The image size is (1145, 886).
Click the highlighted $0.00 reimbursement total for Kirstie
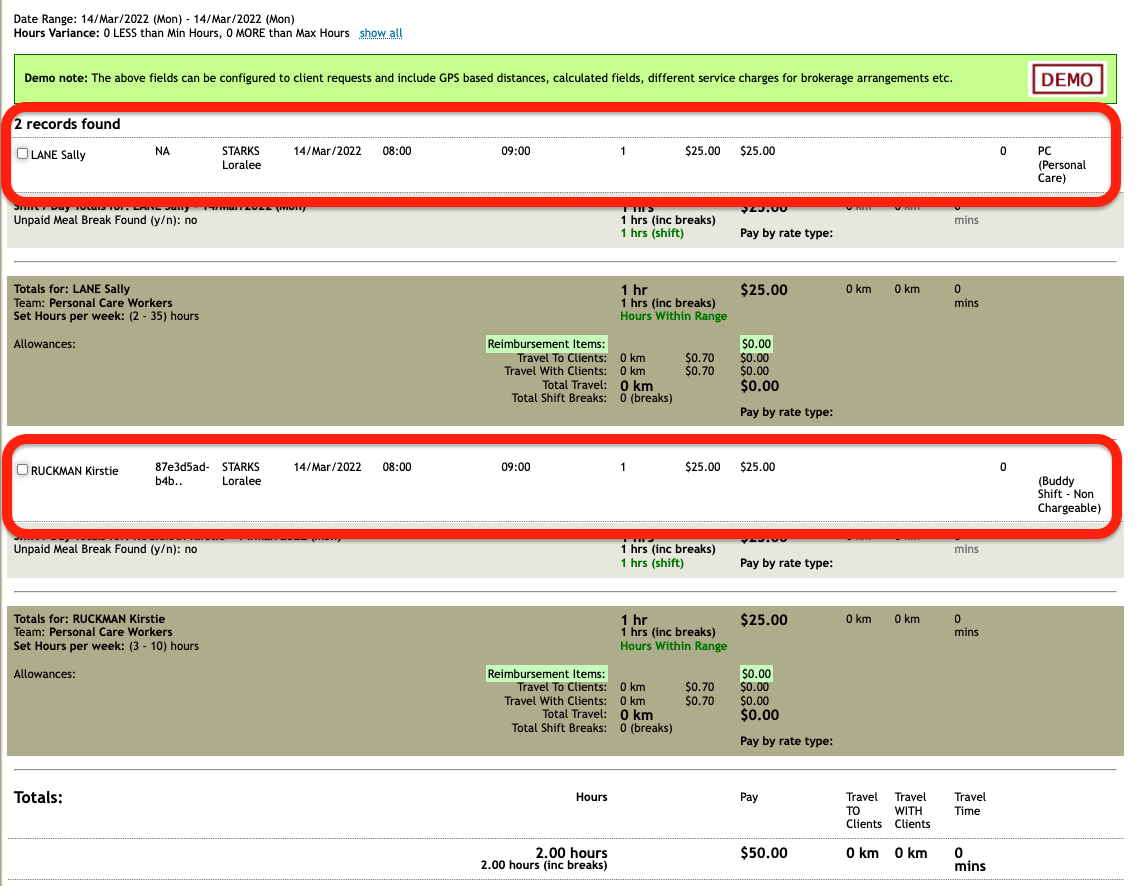pyautogui.click(x=755, y=673)
